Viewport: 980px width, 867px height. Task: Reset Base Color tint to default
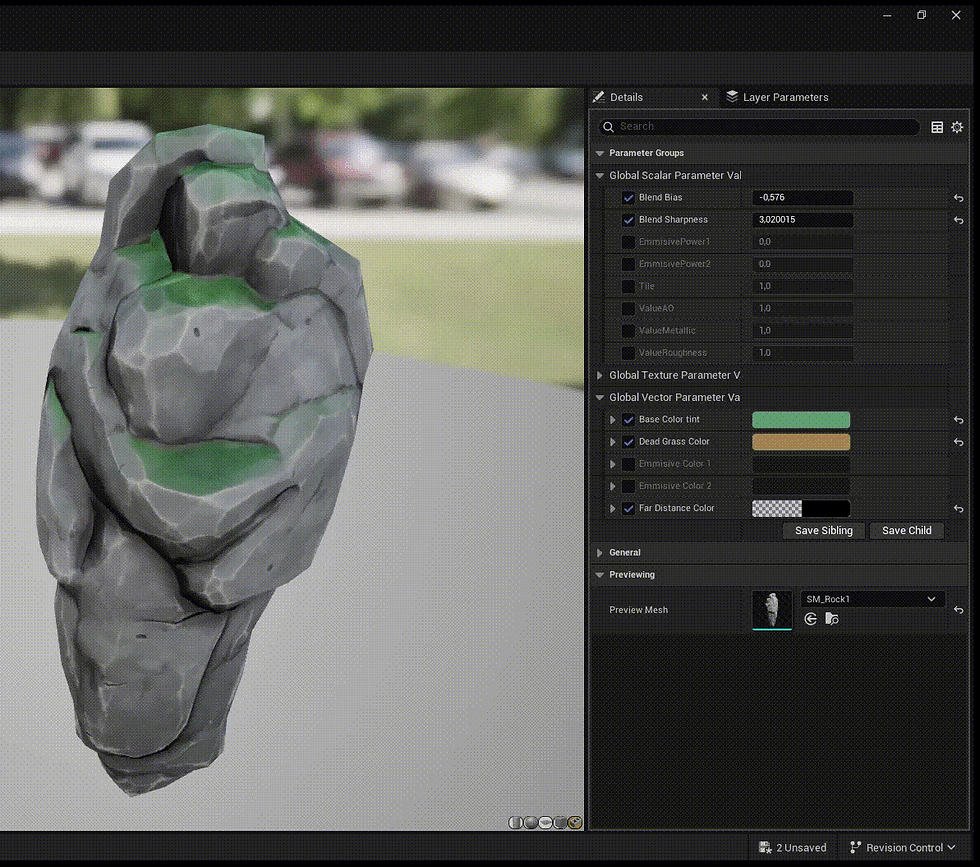click(x=958, y=420)
